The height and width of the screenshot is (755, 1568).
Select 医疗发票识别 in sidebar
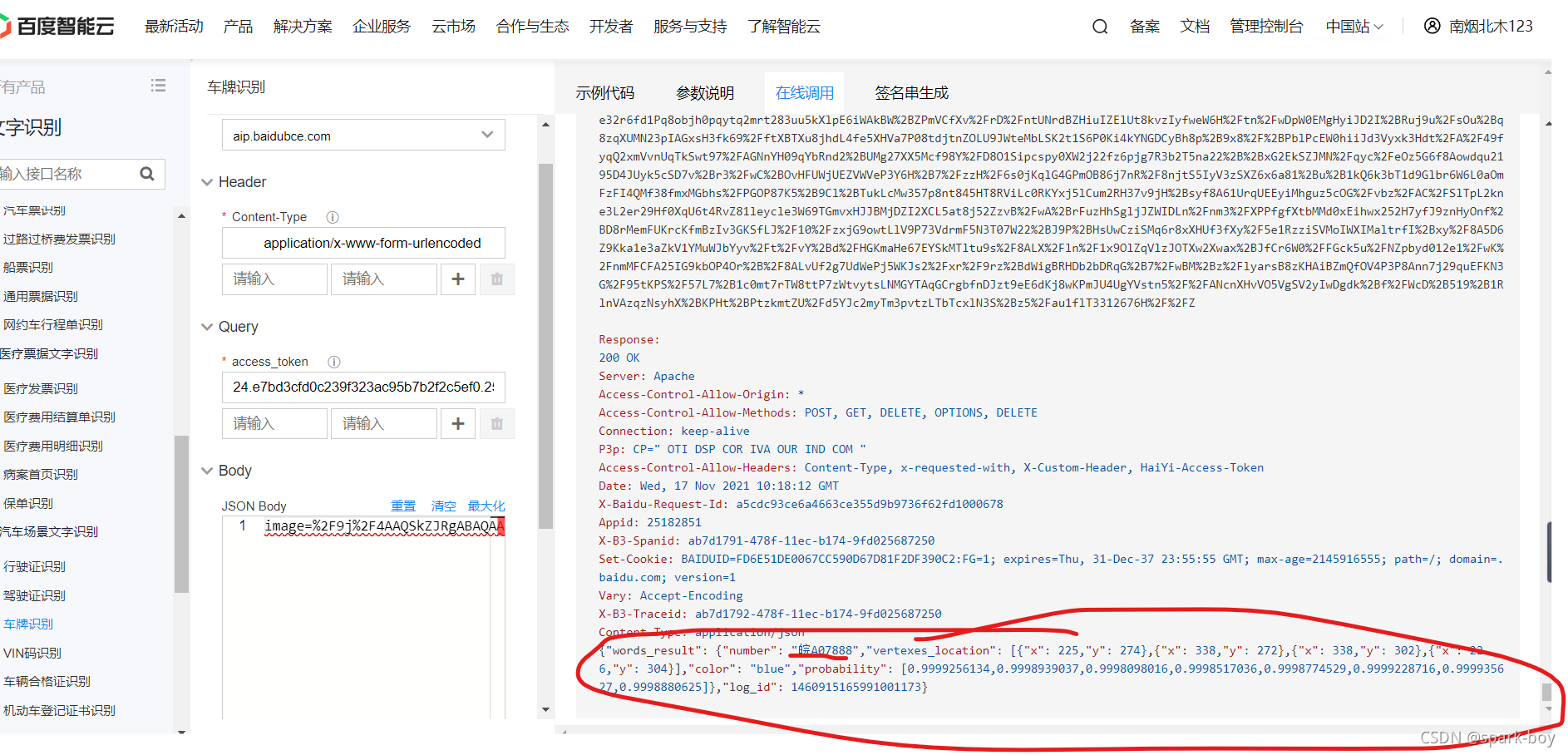click(x=40, y=389)
